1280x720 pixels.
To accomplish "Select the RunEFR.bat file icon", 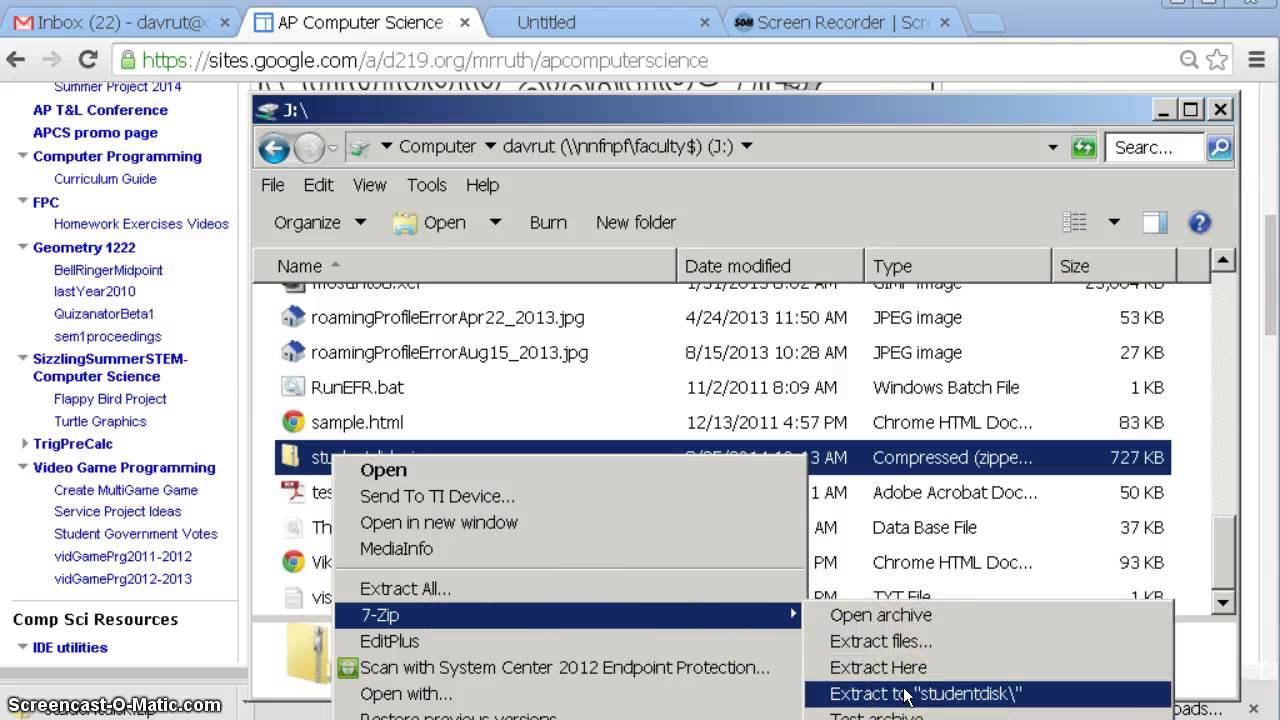I will (292, 387).
